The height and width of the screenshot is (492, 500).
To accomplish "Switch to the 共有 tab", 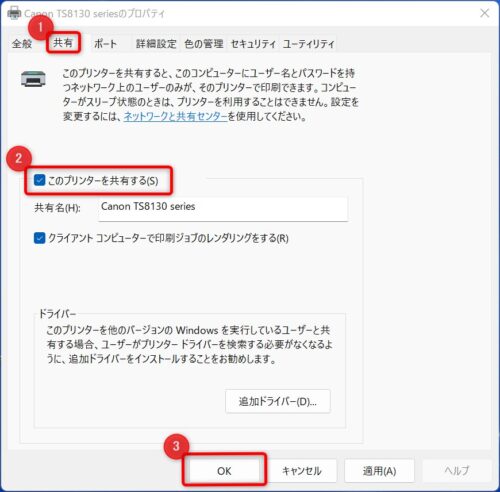I will pyautogui.click(x=63, y=43).
